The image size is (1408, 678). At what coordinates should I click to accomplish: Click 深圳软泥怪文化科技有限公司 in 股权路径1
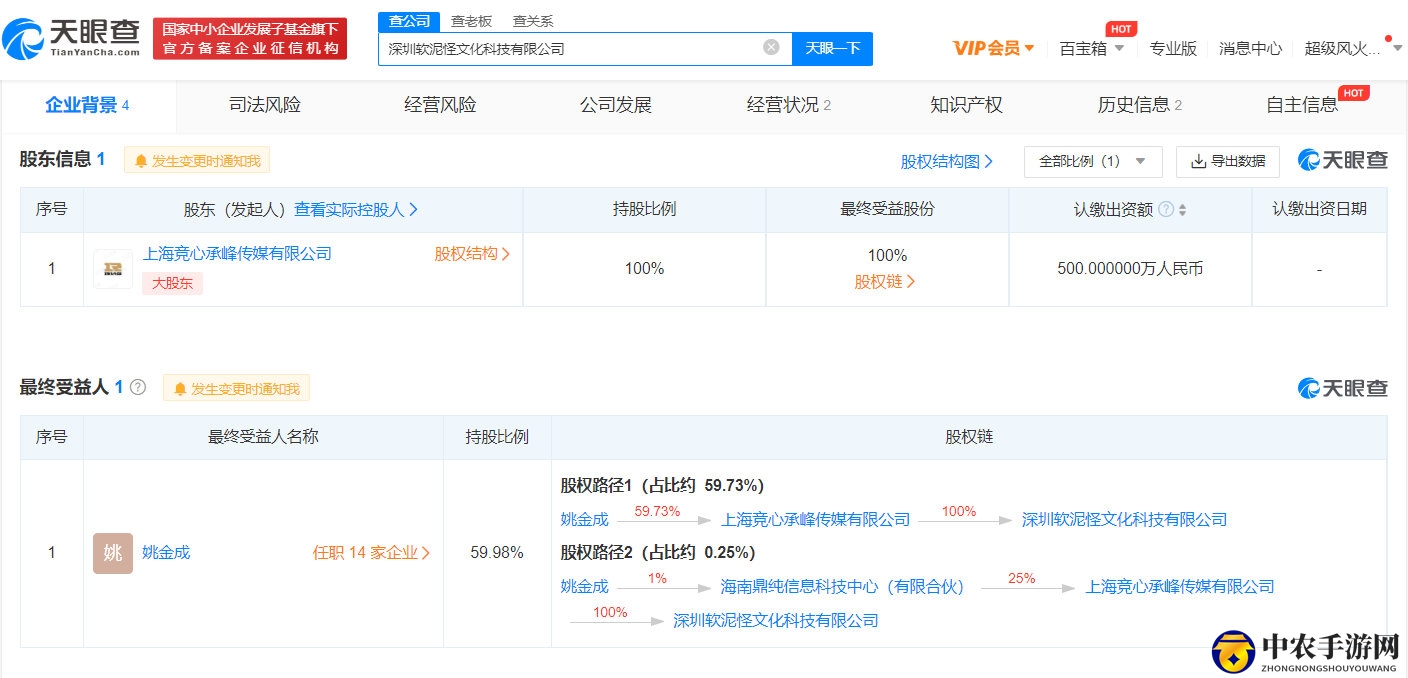coord(1124,519)
